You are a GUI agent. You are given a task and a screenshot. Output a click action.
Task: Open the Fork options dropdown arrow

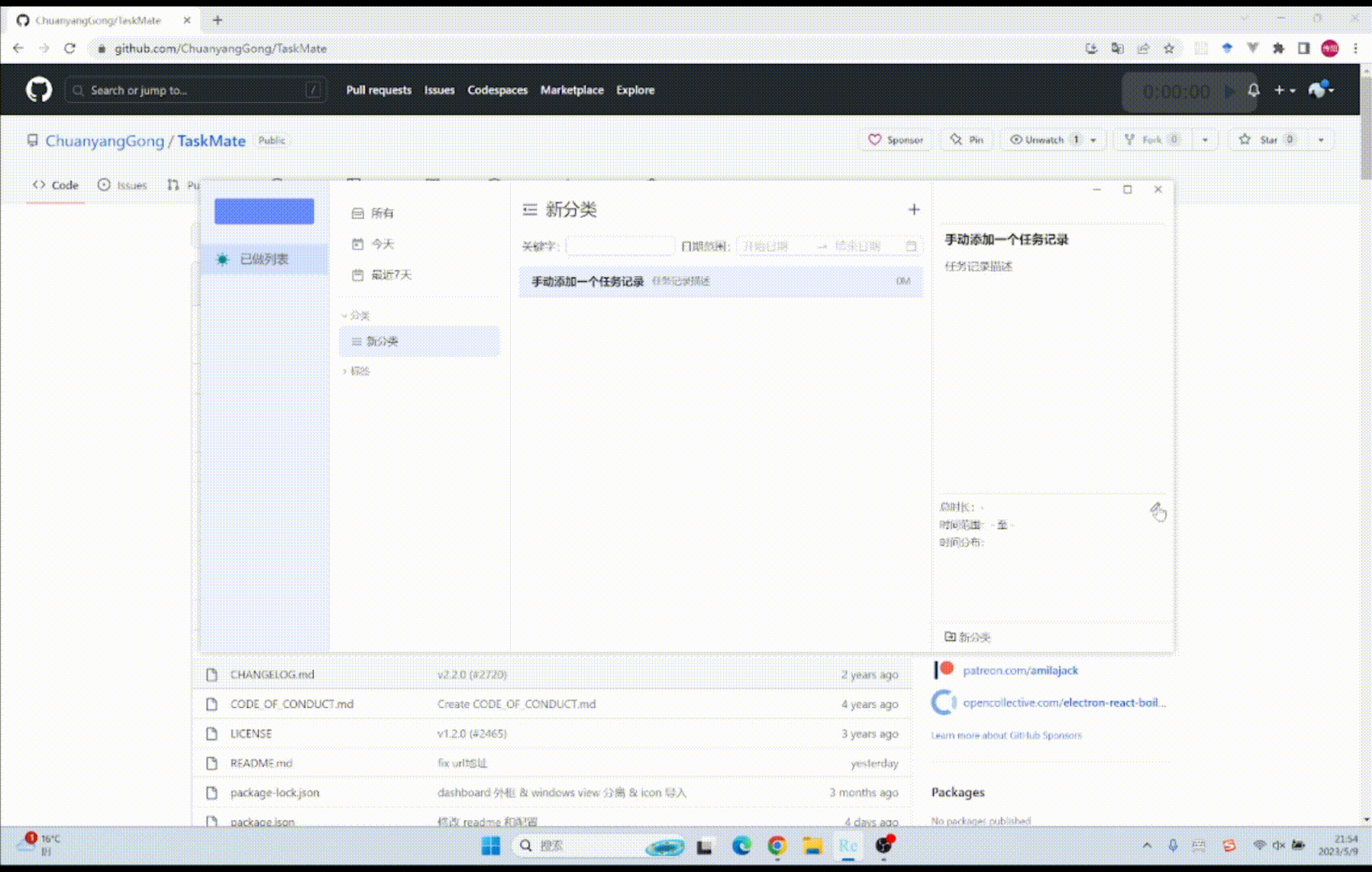1206,139
